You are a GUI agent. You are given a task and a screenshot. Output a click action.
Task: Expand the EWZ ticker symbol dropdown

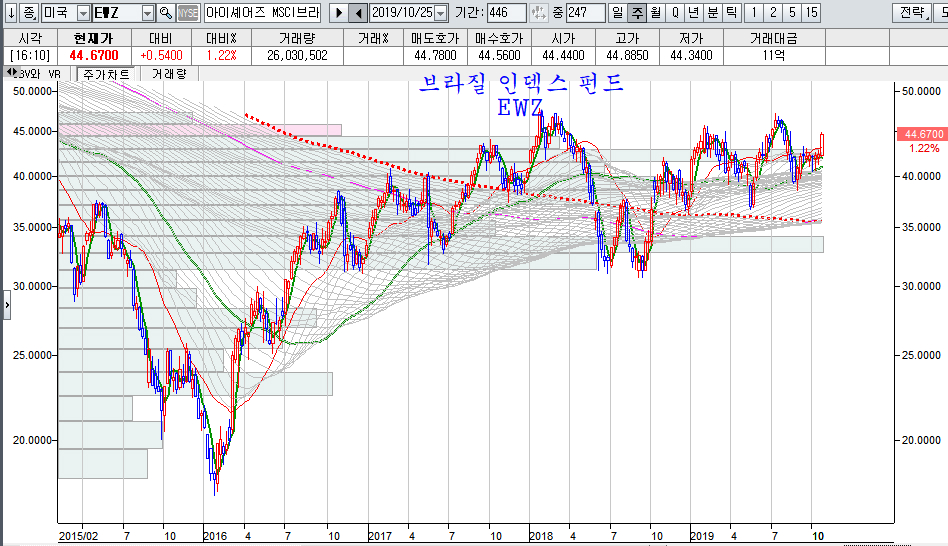click(x=148, y=13)
